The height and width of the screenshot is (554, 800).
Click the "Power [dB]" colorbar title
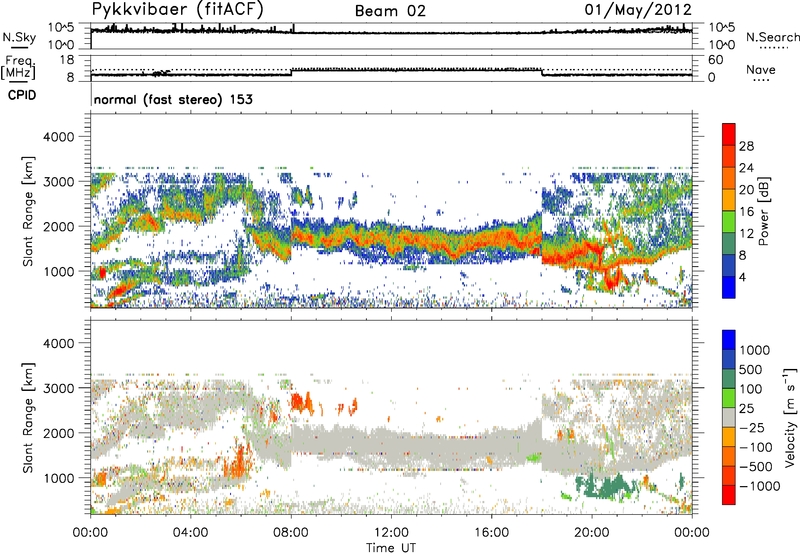763,211
